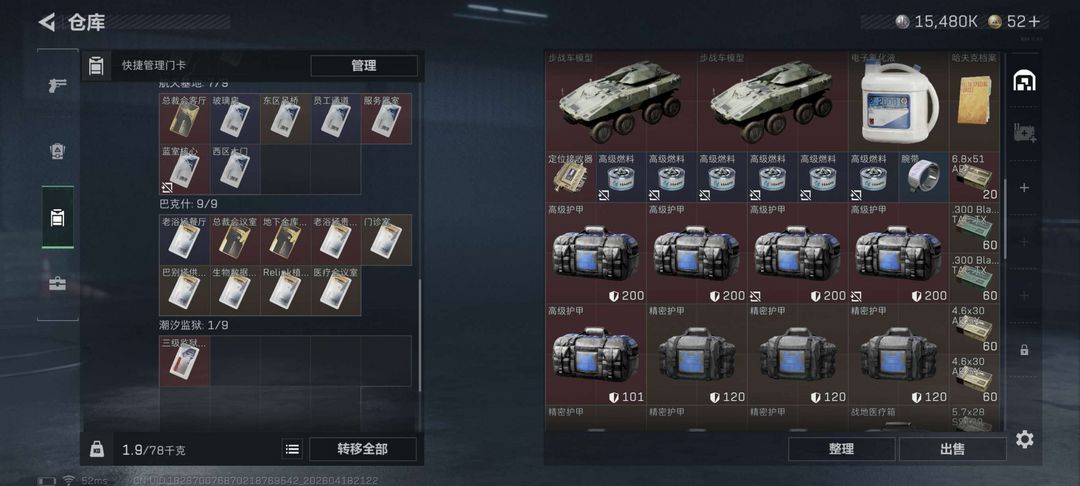
Task: Select the 三级监狱 keycard in 潮汐监狱
Action: coord(185,361)
